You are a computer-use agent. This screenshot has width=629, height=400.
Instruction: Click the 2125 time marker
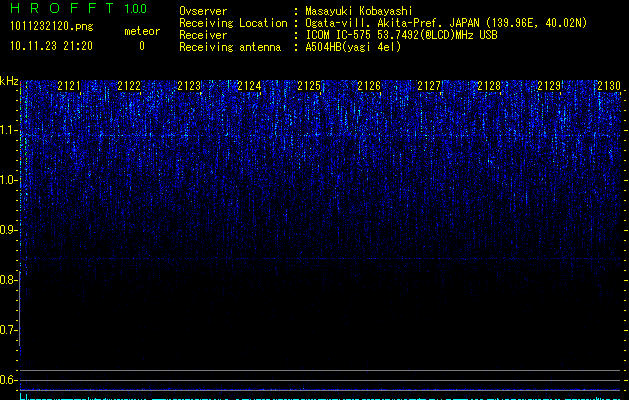click(x=309, y=86)
